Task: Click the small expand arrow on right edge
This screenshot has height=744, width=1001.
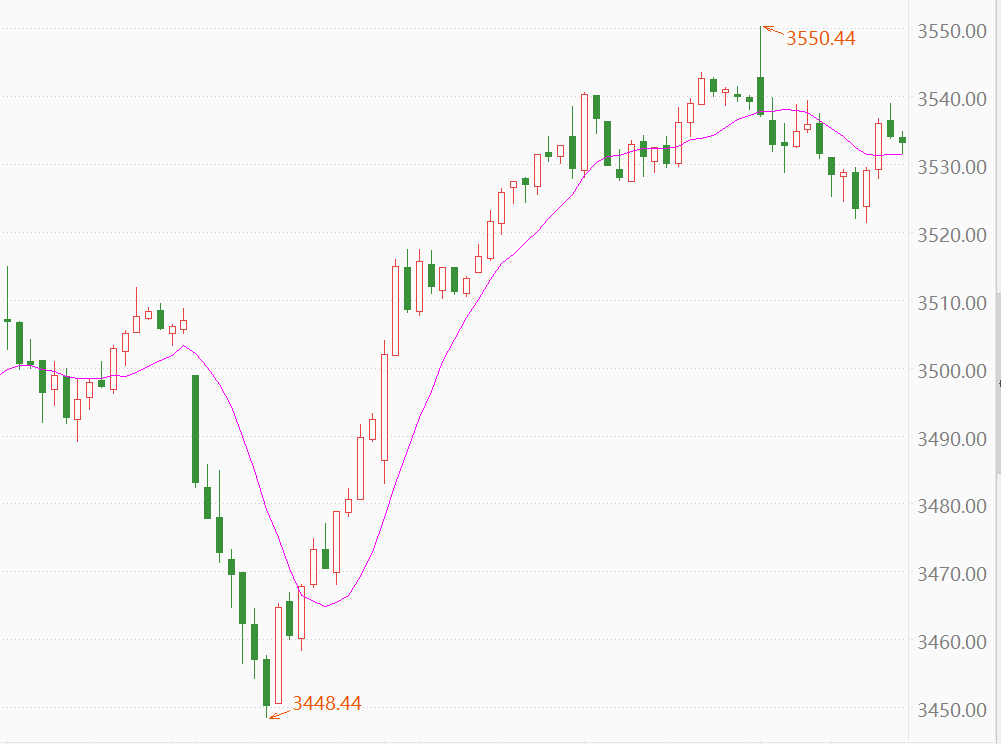Action: coord(998,383)
